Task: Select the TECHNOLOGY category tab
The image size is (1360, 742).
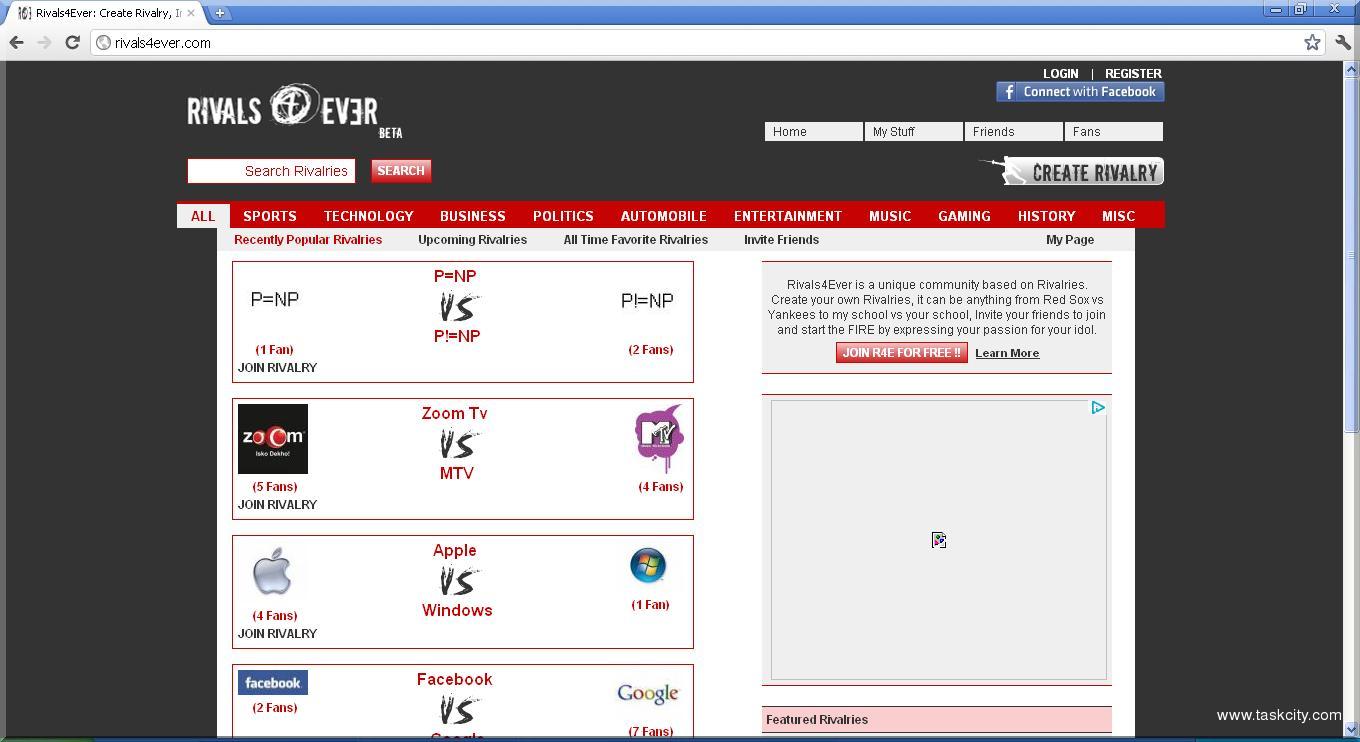Action: [x=368, y=216]
